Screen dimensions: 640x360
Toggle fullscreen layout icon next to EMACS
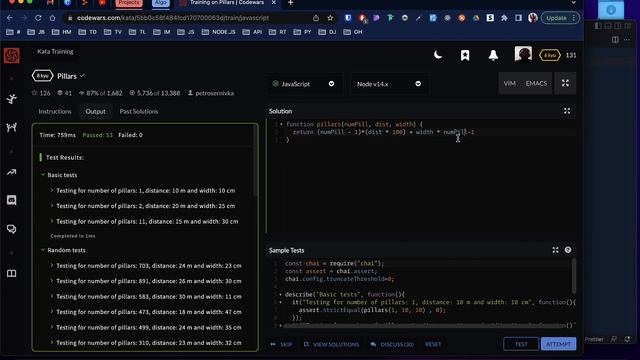[565, 83]
